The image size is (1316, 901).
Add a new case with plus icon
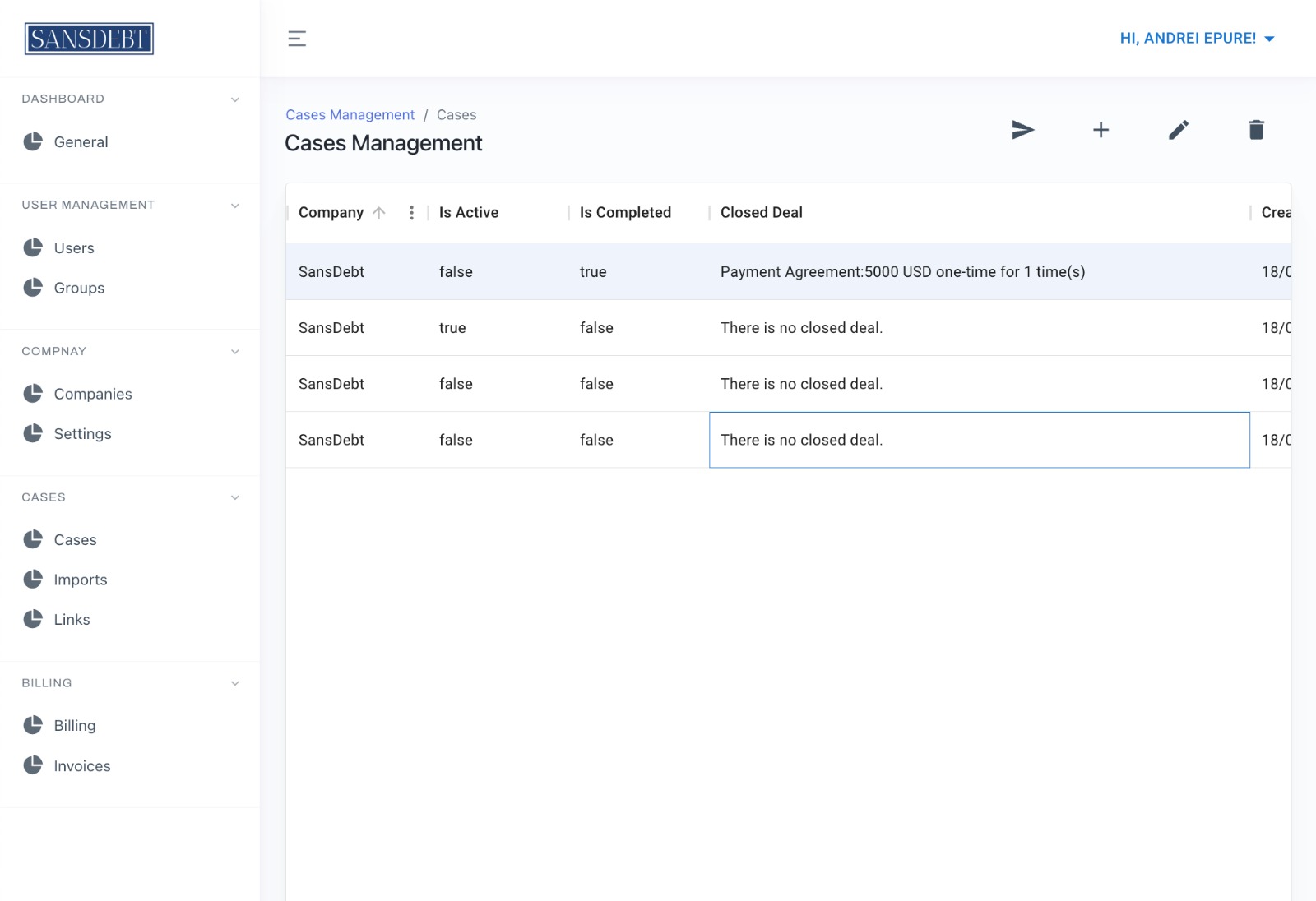pos(1101,130)
